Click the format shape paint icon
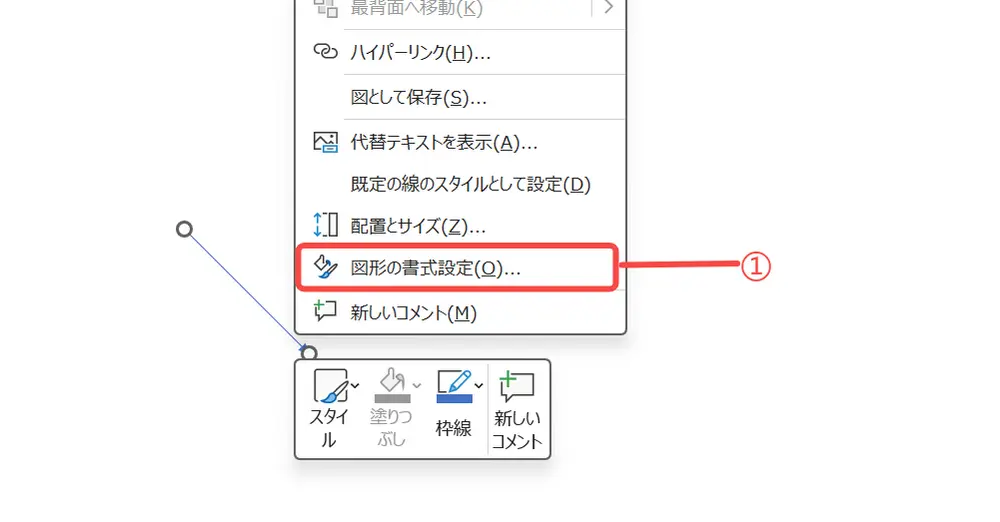1000x522 pixels. tap(325, 267)
